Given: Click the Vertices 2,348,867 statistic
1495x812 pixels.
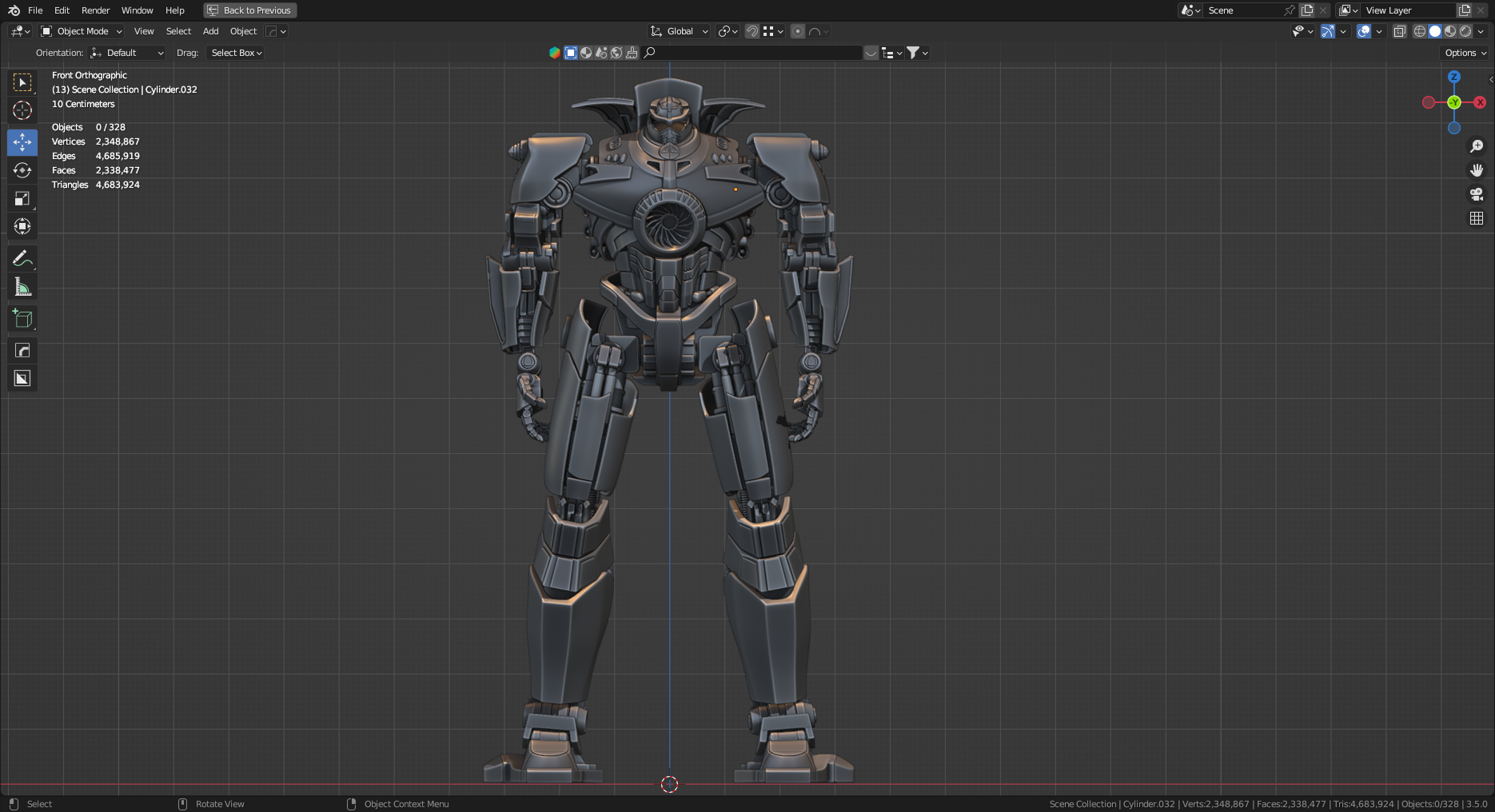Looking at the screenshot, I should (x=96, y=141).
